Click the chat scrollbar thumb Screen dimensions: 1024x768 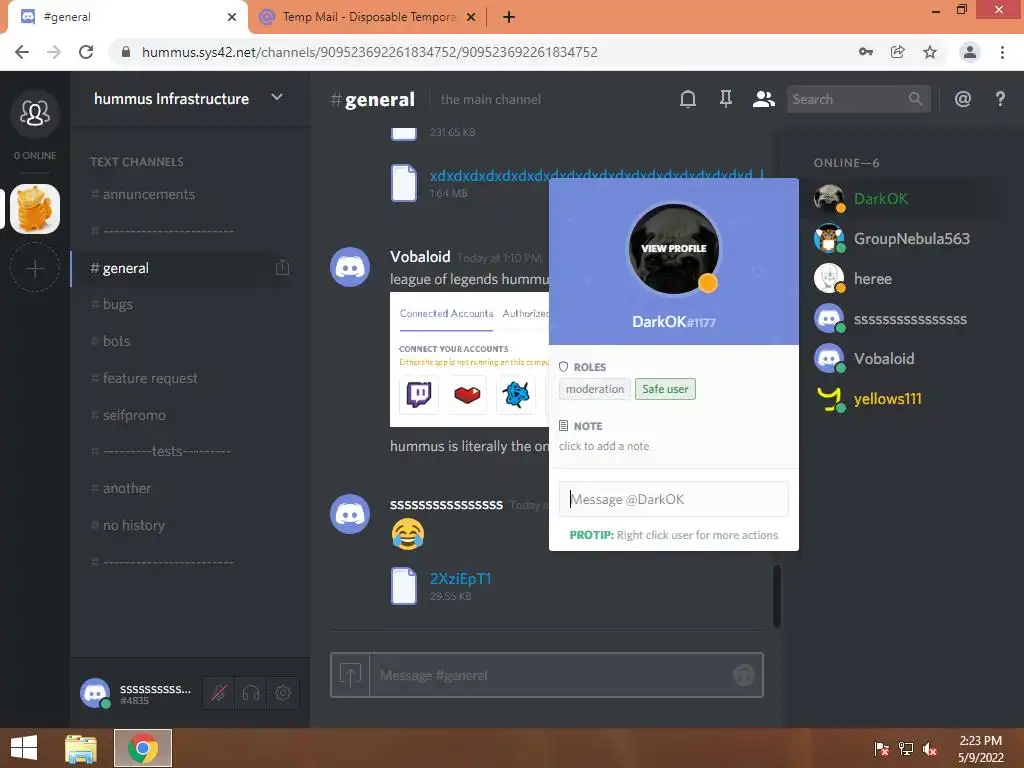pos(776,596)
